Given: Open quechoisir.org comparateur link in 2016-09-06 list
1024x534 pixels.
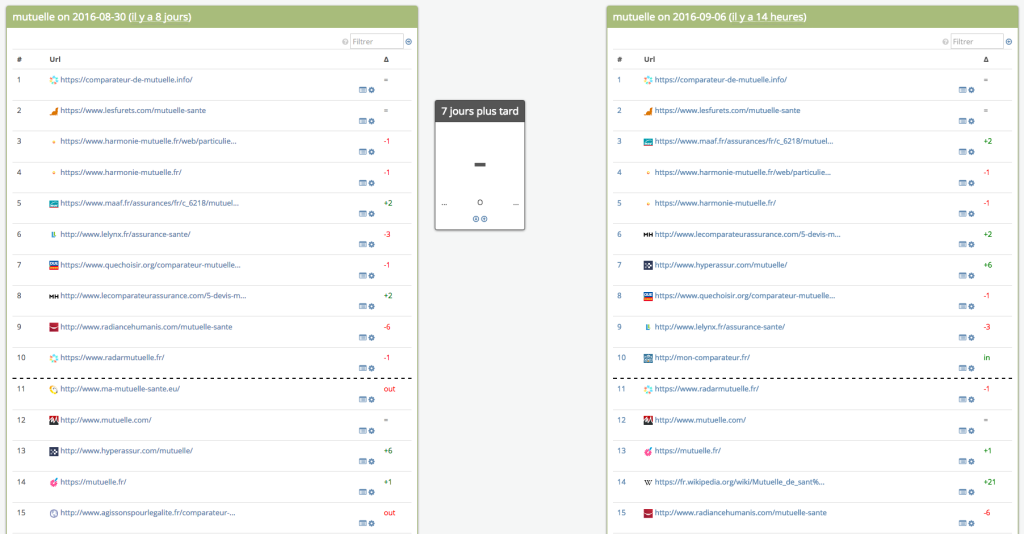Looking at the screenshot, I should [x=744, y=296].
